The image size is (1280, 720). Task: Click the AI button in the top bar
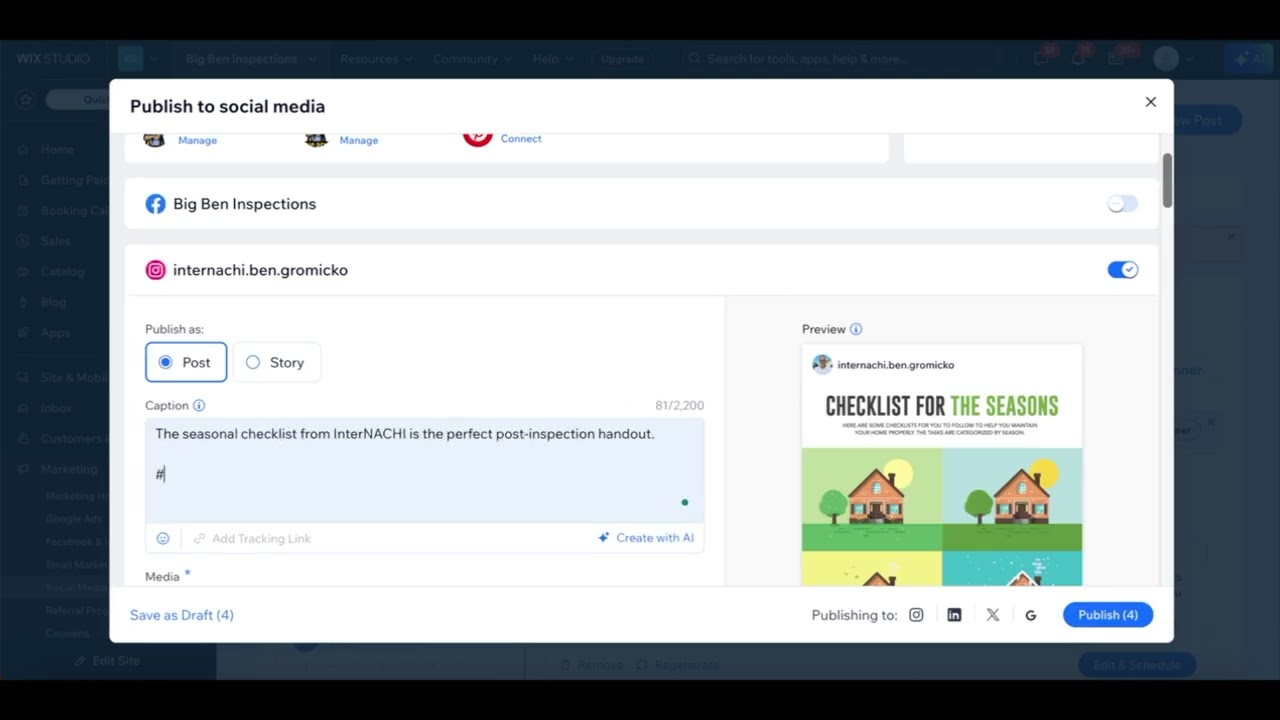click(1247, 59)
